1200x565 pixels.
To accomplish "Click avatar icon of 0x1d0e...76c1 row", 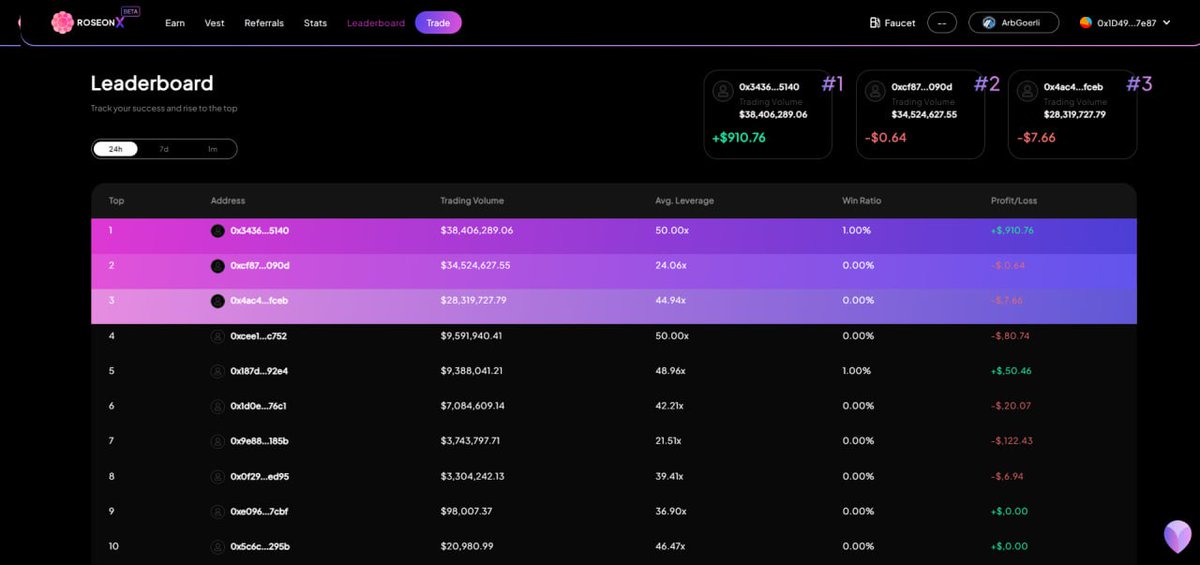I will tap(218, 406).
